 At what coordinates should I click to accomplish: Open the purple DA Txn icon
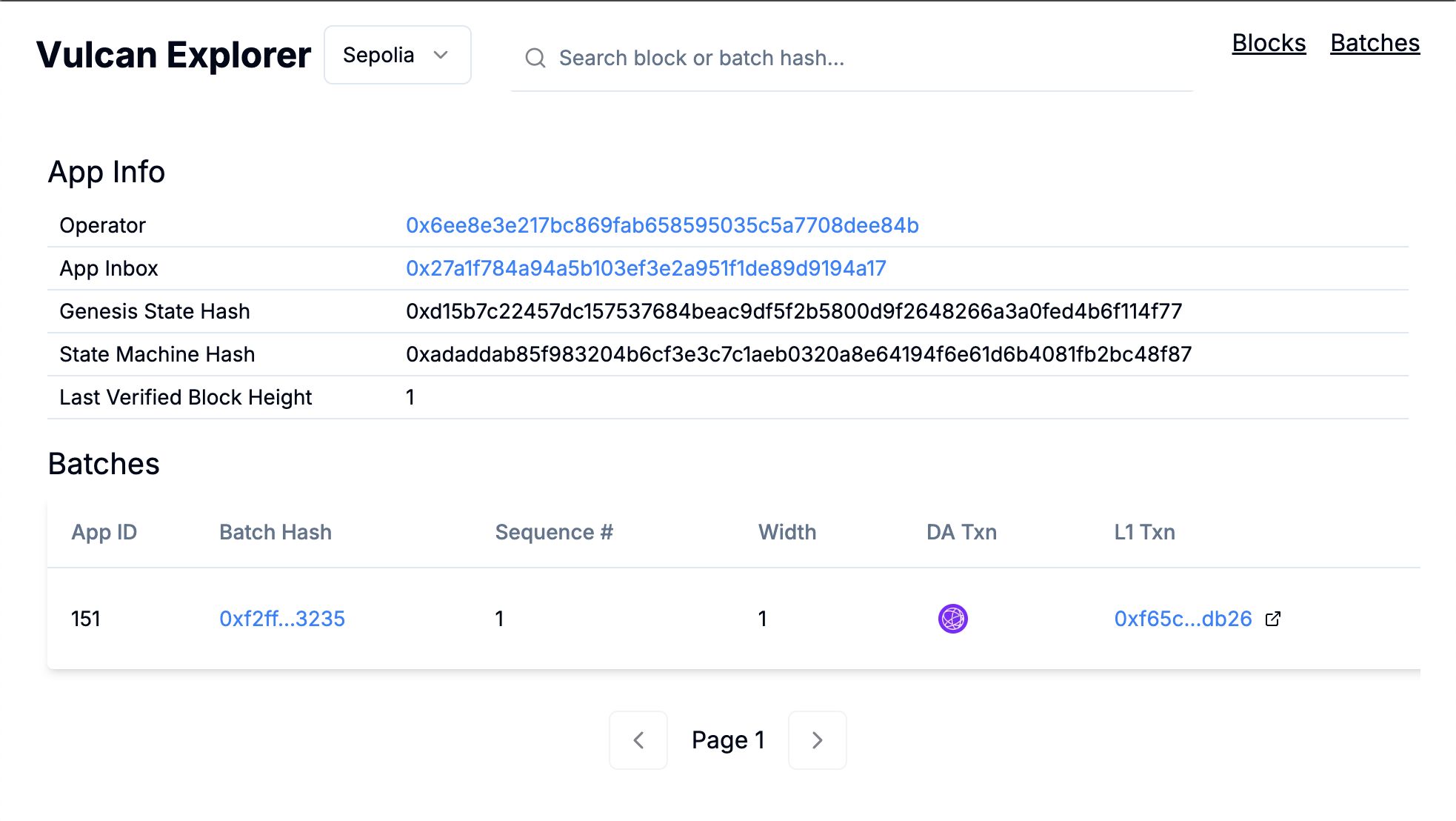pos(952,619)
